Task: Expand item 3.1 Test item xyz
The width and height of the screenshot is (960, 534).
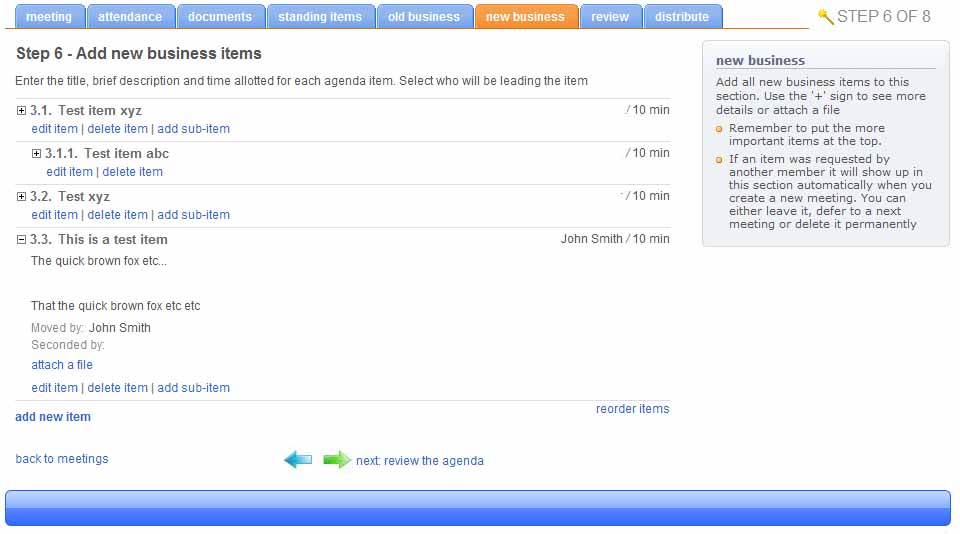Action: pos(22,111)
